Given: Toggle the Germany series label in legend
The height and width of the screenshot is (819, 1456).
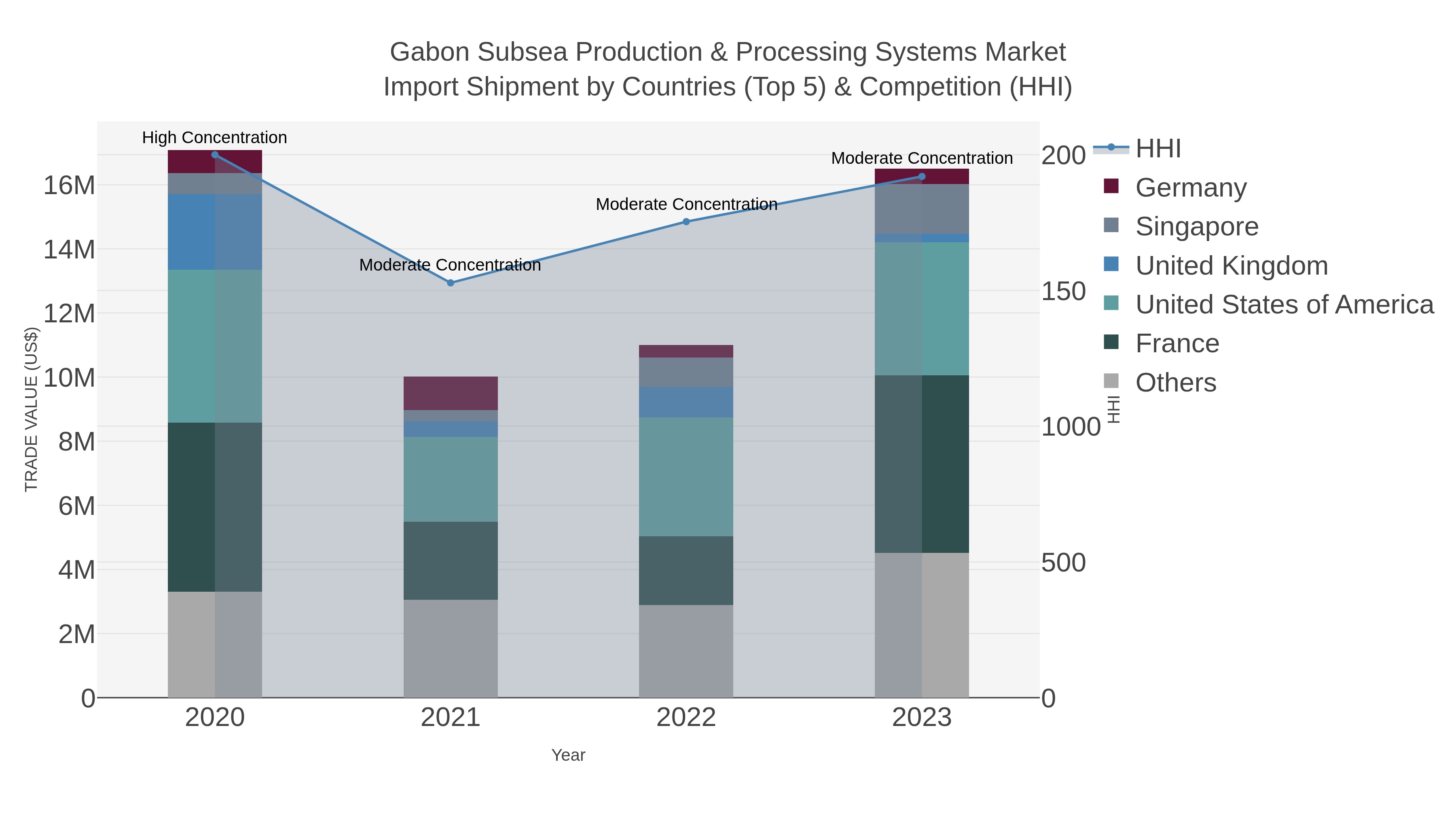Looking at the screenshot, I should [x=1191, y=188].
